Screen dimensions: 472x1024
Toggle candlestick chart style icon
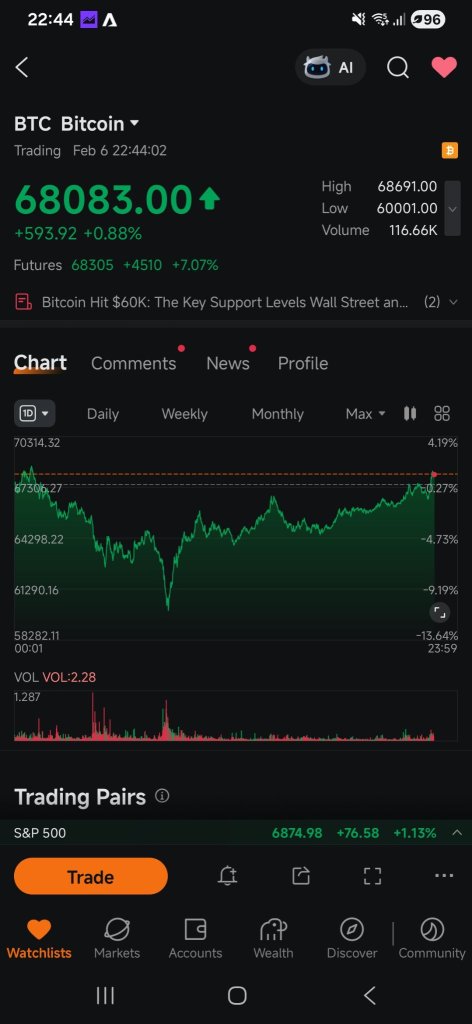410,413
